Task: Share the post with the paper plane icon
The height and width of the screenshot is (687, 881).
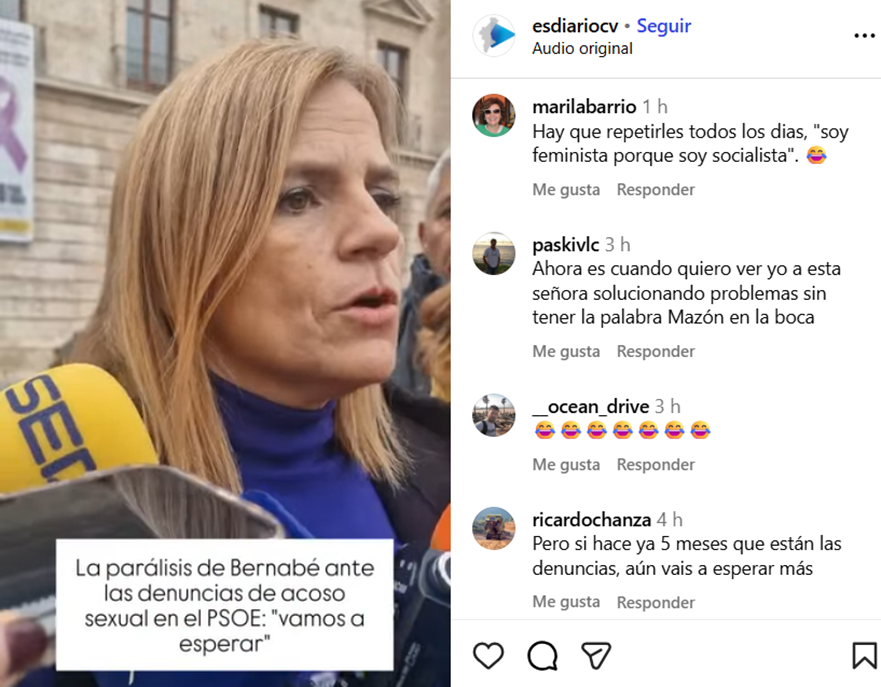Action: click(596, 656)
